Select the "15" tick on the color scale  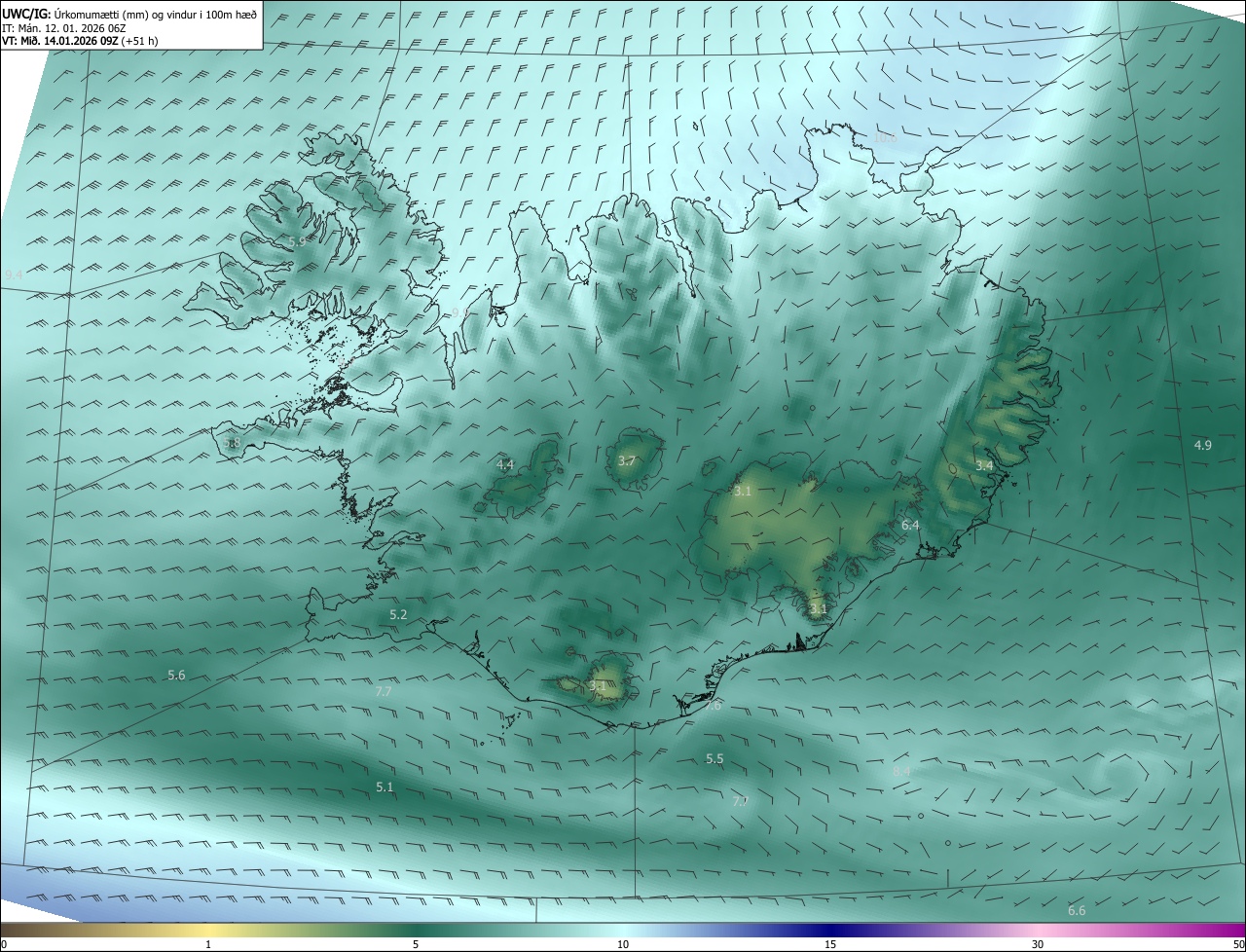click(x=830, y=944)
